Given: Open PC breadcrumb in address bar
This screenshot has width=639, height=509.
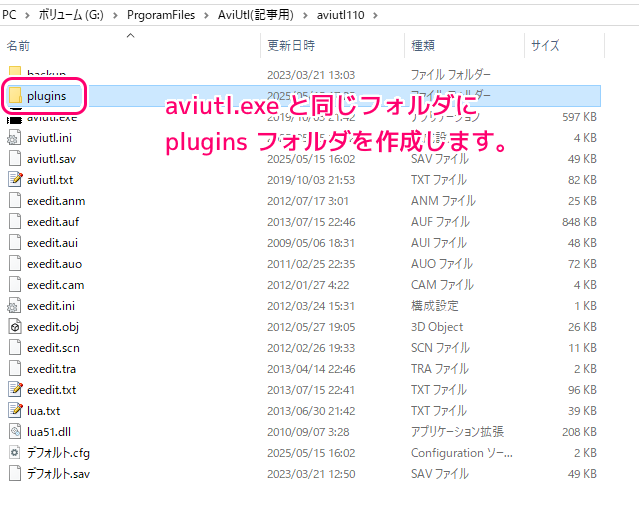Looking at the screenshot, I should coord(9,15).
